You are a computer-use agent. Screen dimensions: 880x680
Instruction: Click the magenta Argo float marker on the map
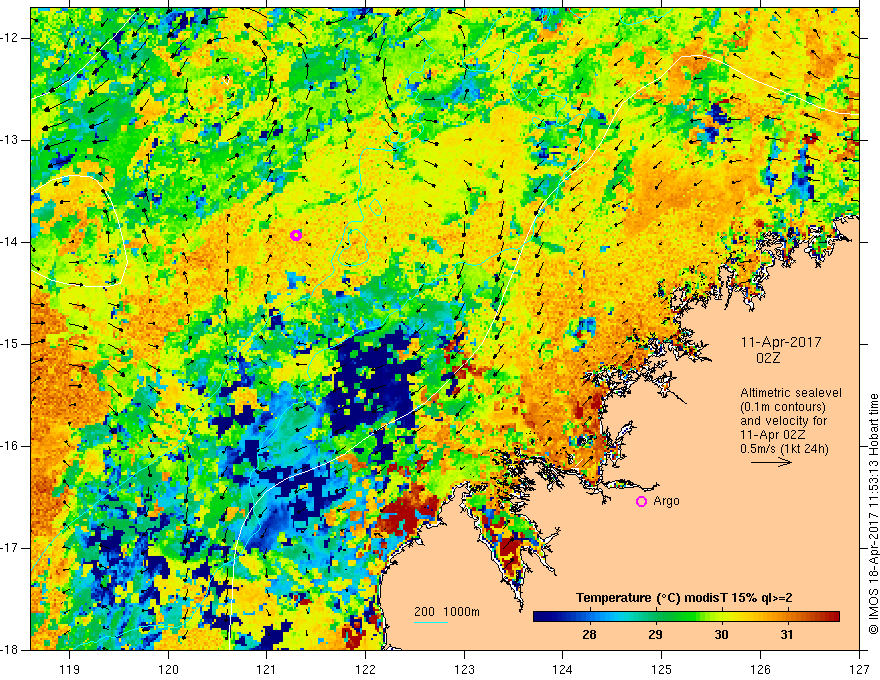coord(296,235)
